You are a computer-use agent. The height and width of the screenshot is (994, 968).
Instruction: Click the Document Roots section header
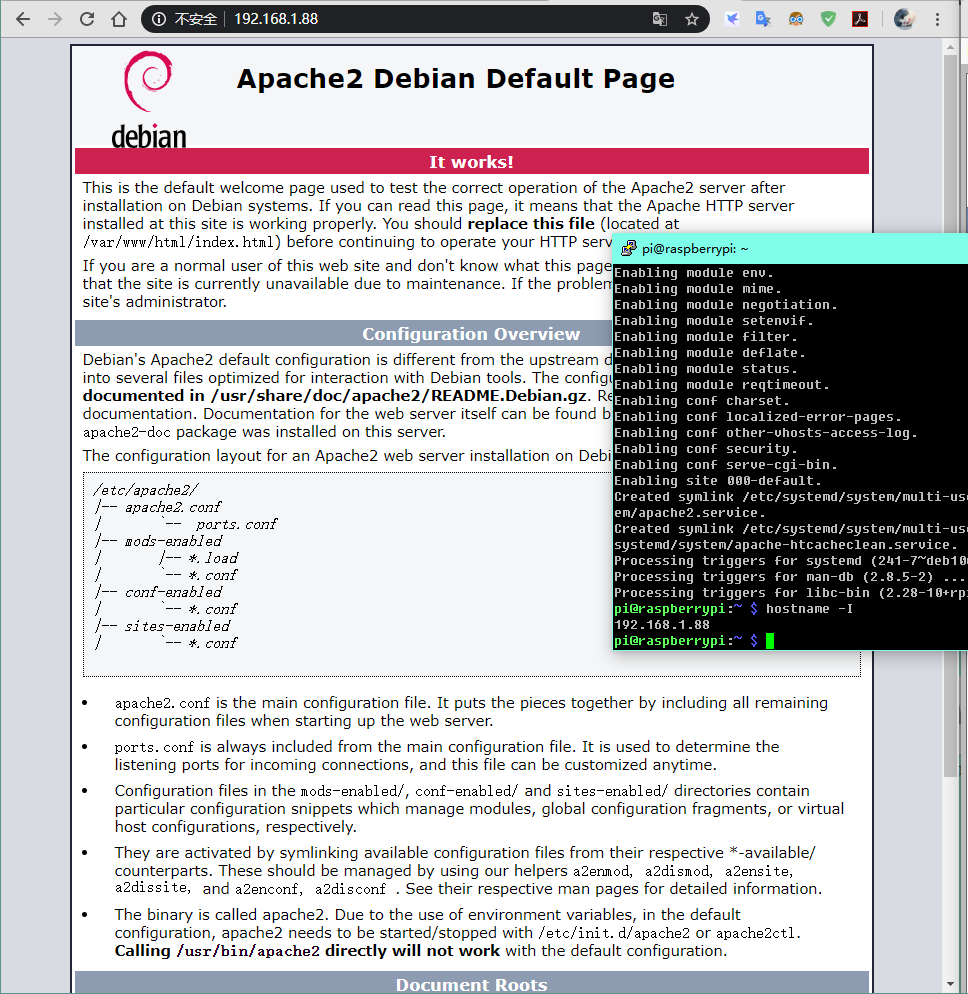tap(472, 984)
